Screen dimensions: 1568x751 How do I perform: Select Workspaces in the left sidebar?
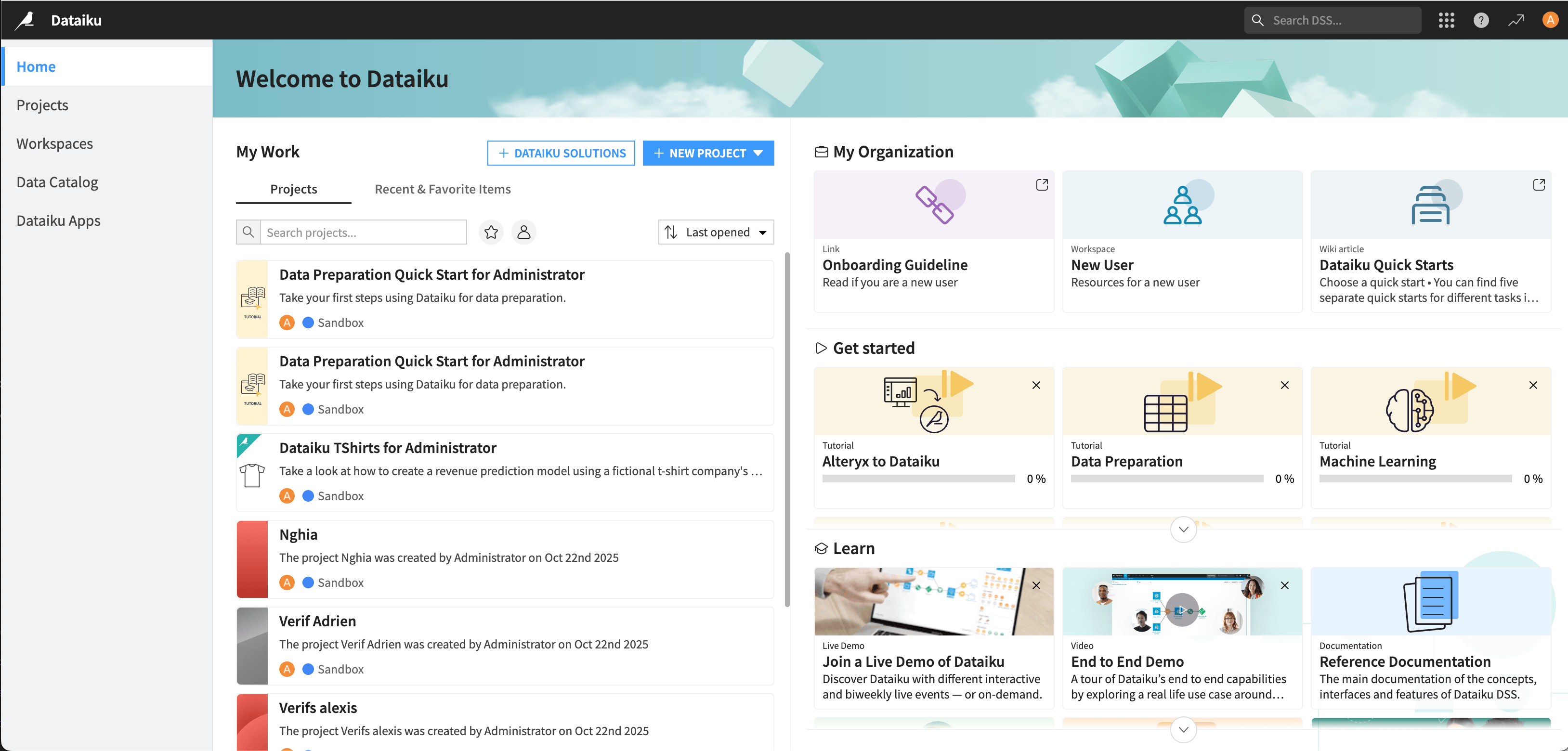tap(54, 143)
